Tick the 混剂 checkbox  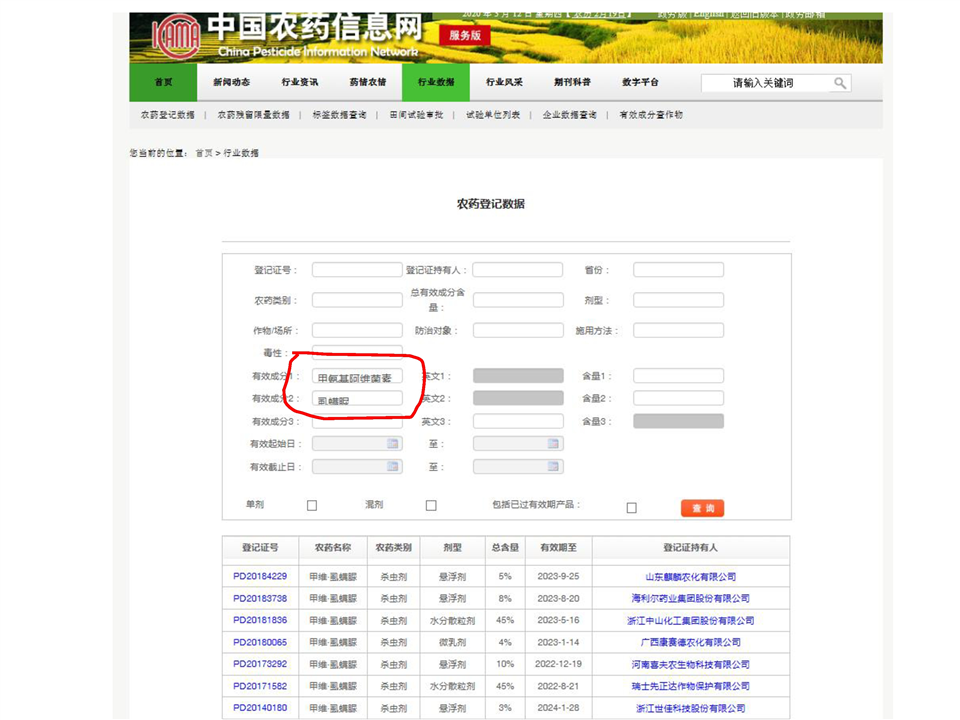point(431,506)
